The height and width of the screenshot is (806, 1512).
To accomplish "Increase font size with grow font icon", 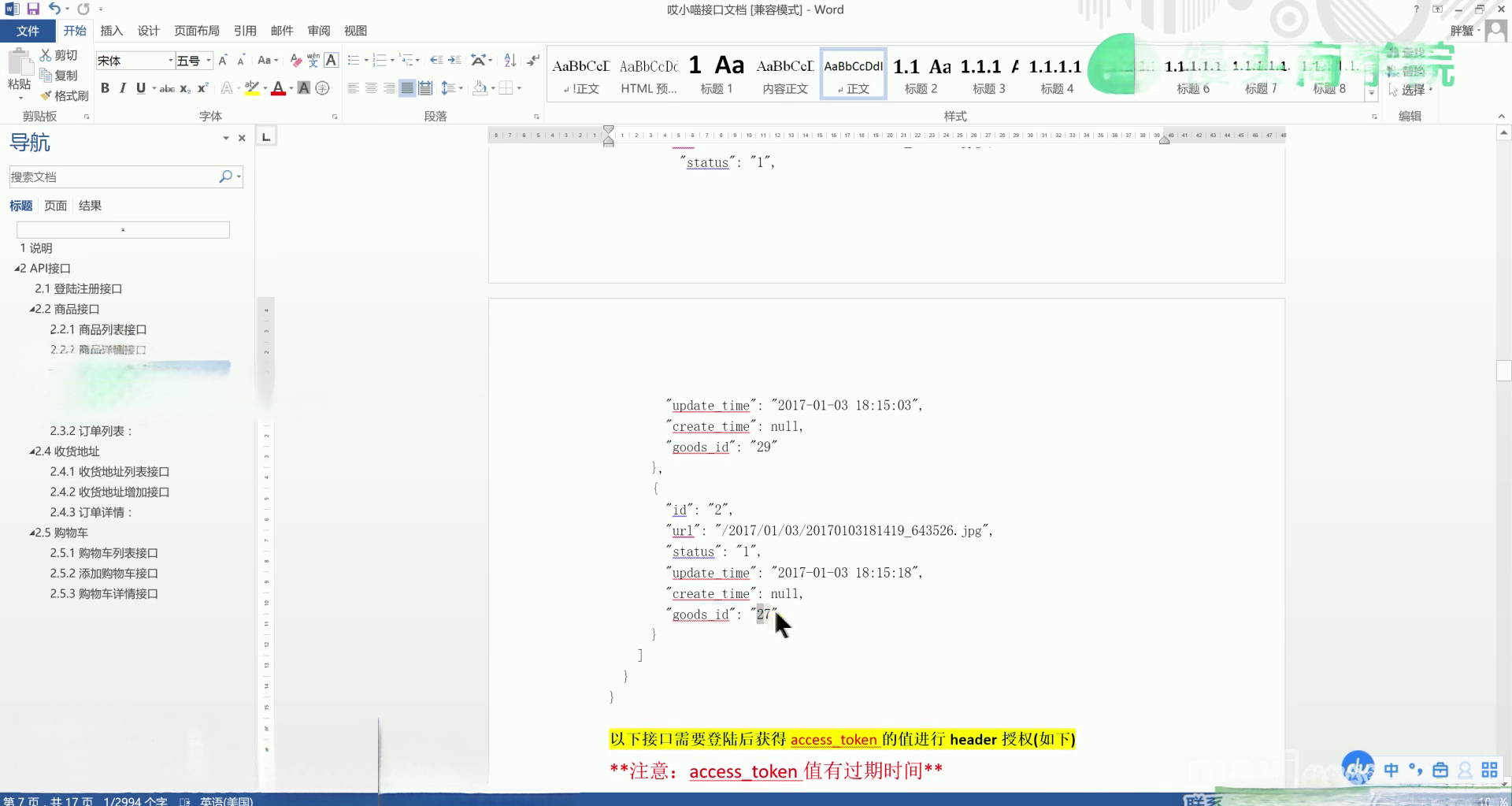I will [x=224, y=61].
